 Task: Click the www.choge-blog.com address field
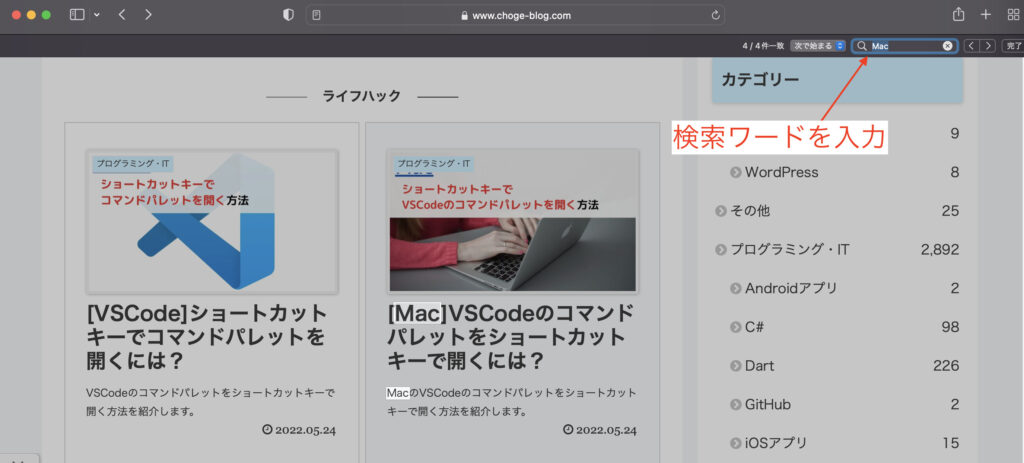[x=515, y=15]
